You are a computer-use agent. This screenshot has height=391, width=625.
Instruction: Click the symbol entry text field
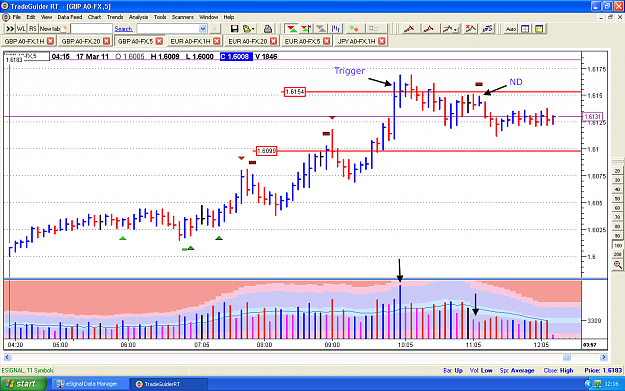pos(91,29)
